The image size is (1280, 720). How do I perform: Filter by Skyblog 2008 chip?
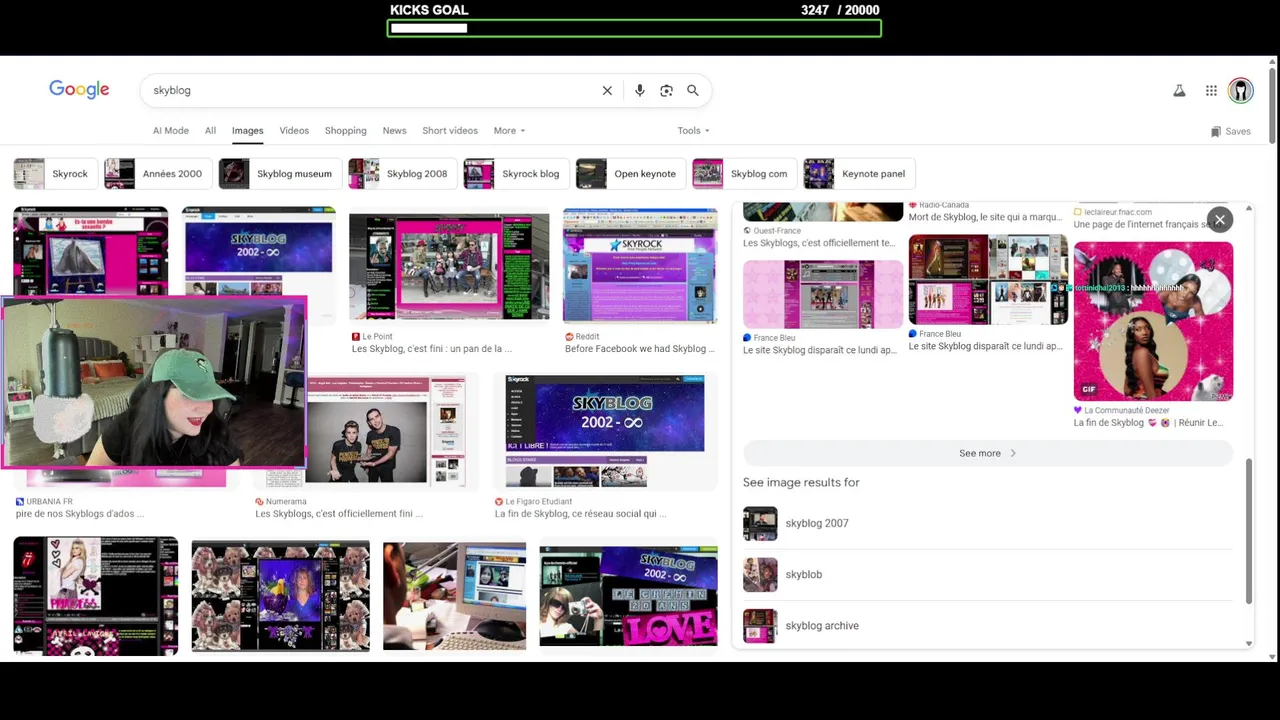[403, 174]
